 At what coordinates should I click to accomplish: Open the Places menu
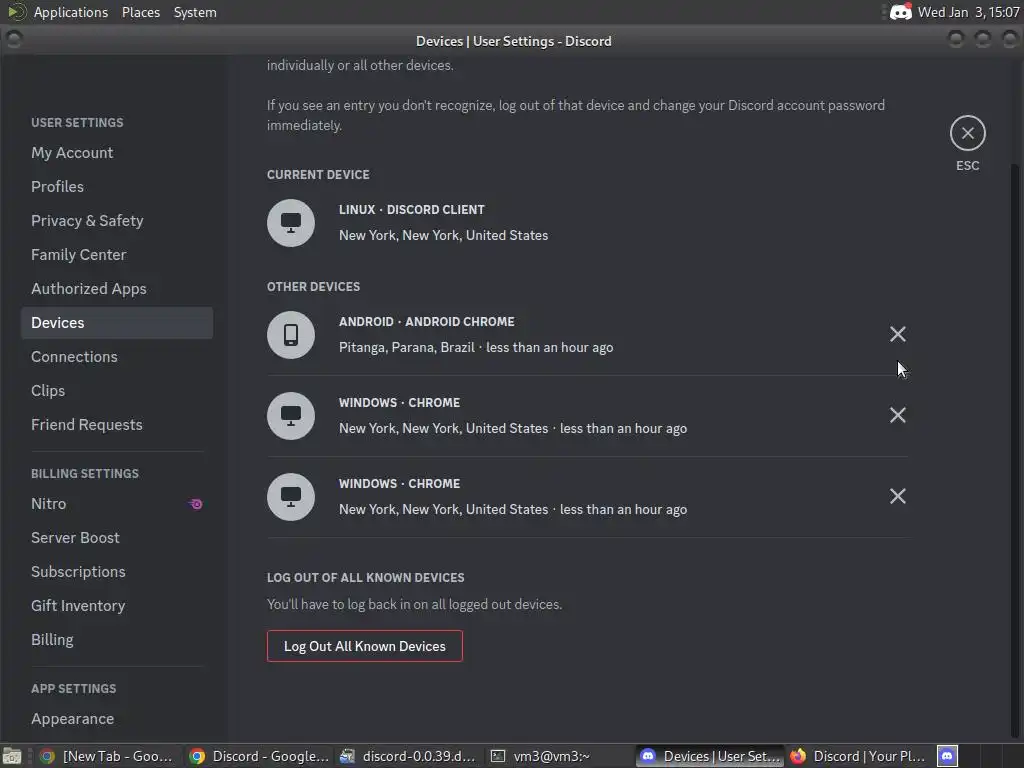[140, 12]
